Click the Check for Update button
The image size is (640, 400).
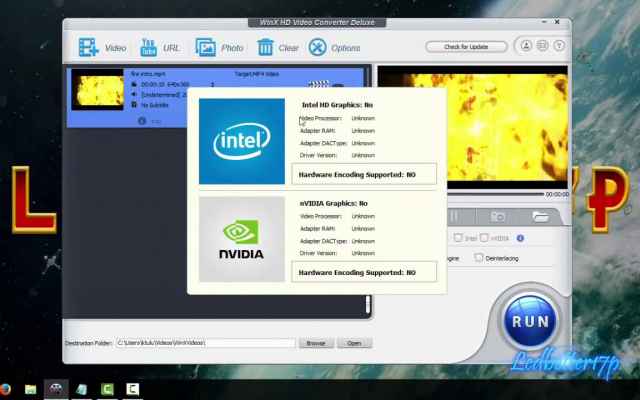pos(466,47)
